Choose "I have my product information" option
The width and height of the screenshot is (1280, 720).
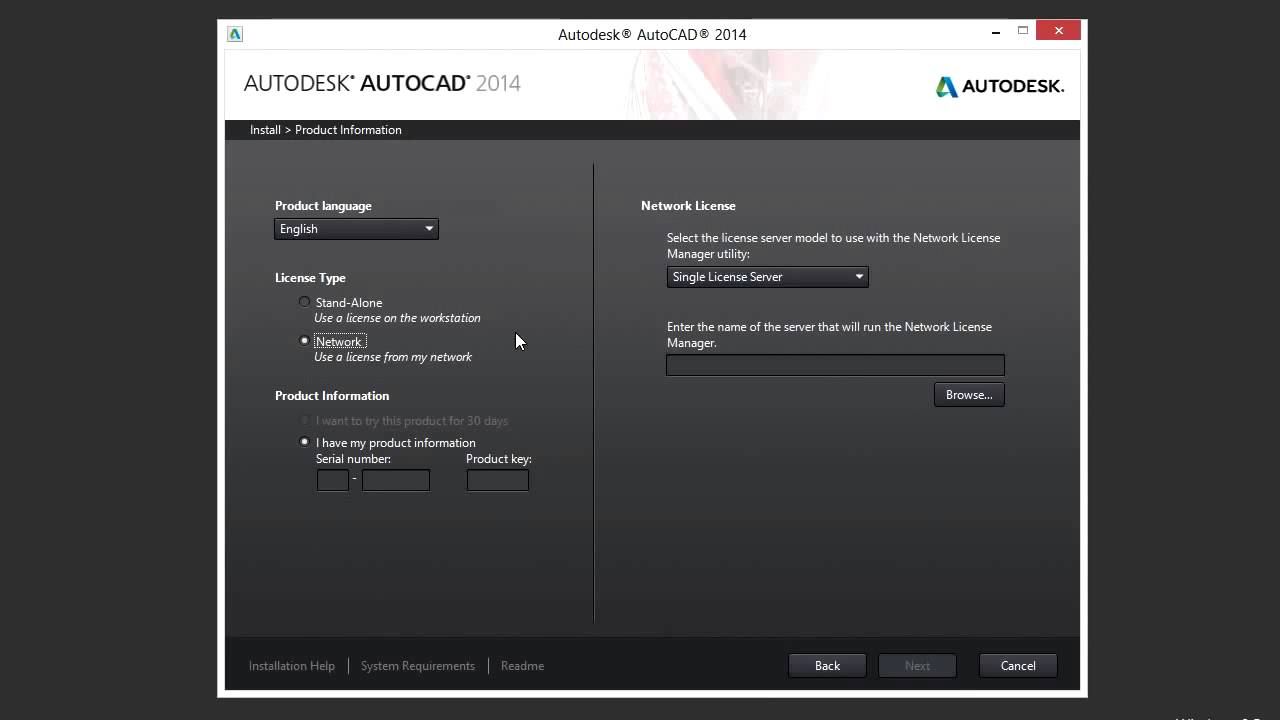tap(305, 442)
